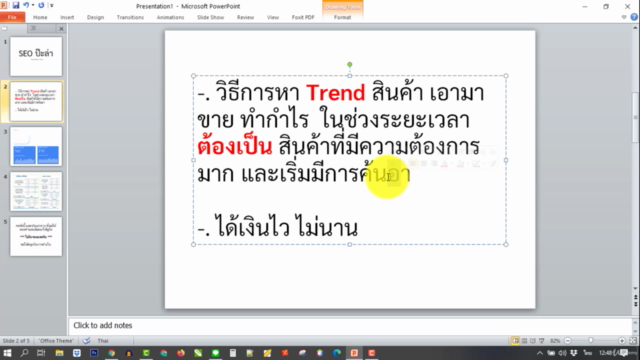The width and height of the screenshot is (640, 360).
Task: Click the vertical scrollbar up arrow
Action: (636, 28)
